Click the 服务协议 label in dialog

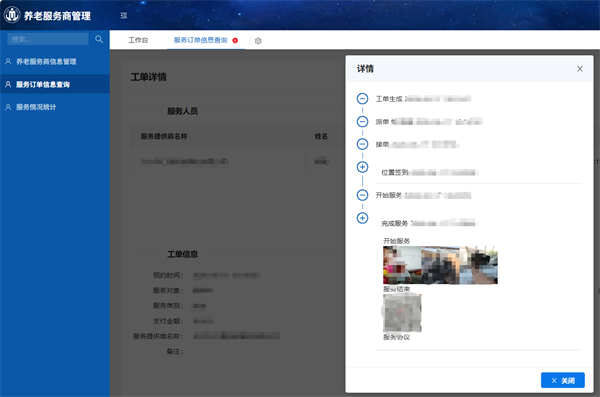point(397,337)
